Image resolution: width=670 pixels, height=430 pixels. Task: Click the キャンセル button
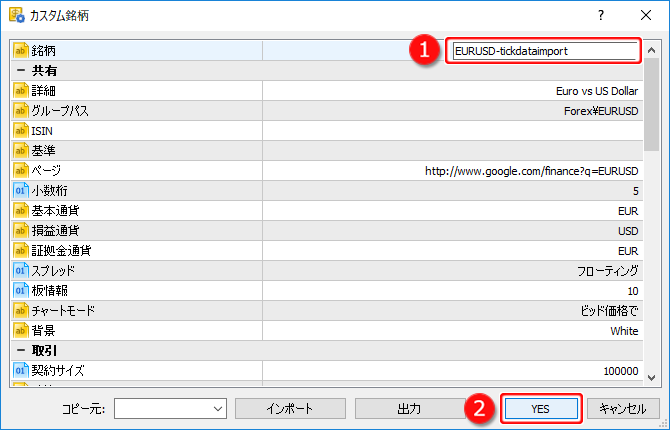[624, 409]
